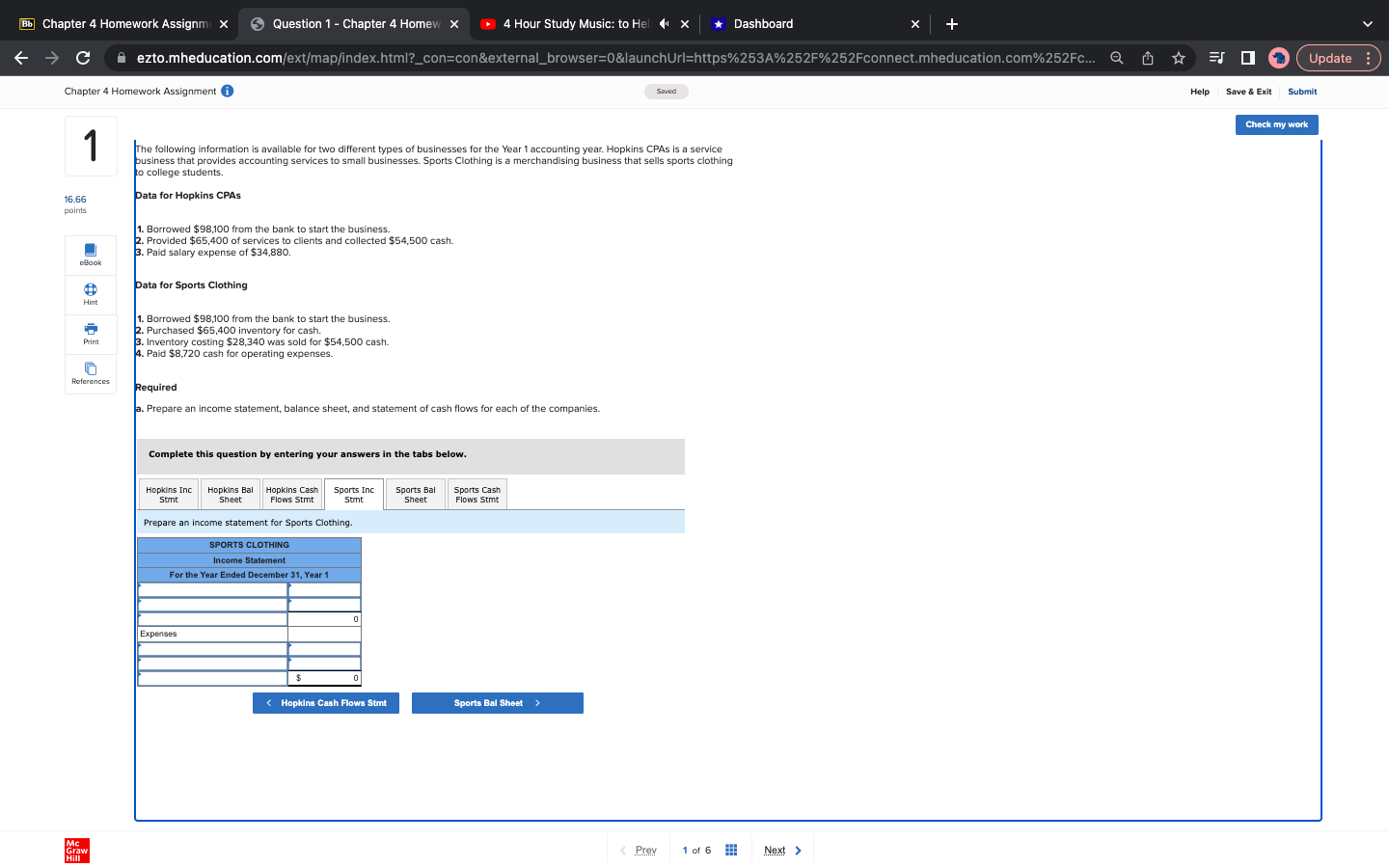Close the Dashboard tab
Screen dimensions: 1389x868
[x=915, y=24]
